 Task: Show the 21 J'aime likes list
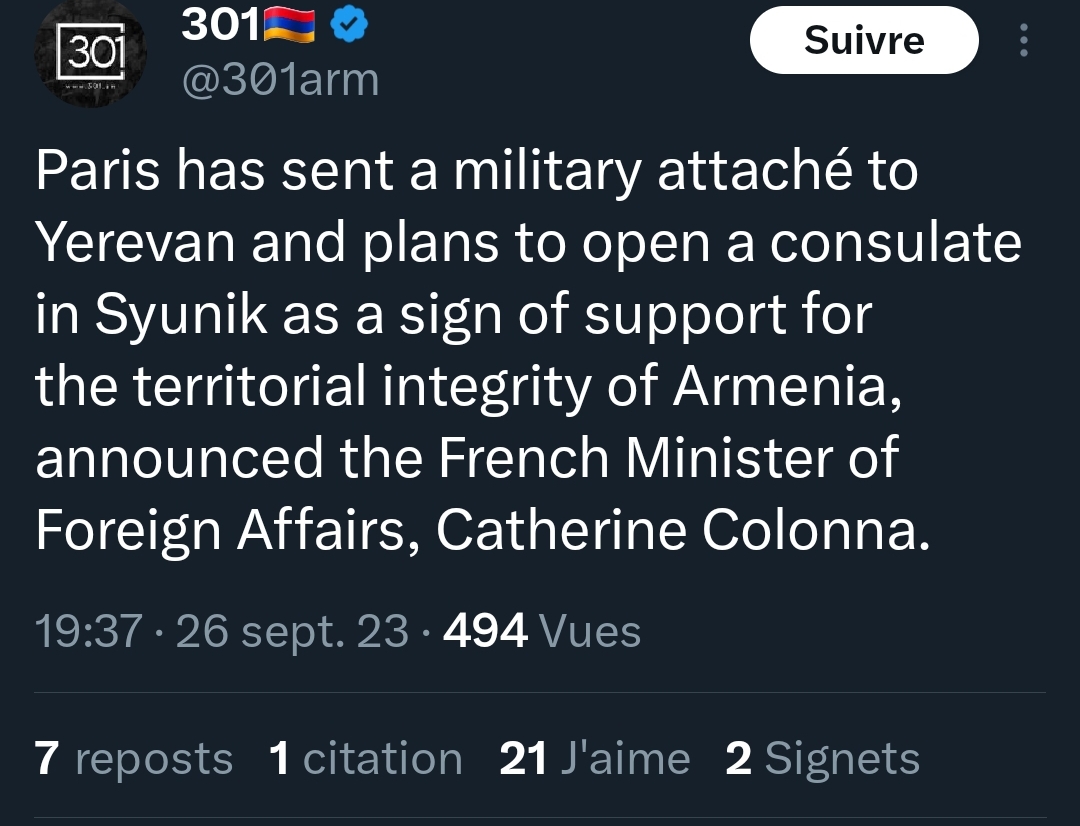point(594,759)
